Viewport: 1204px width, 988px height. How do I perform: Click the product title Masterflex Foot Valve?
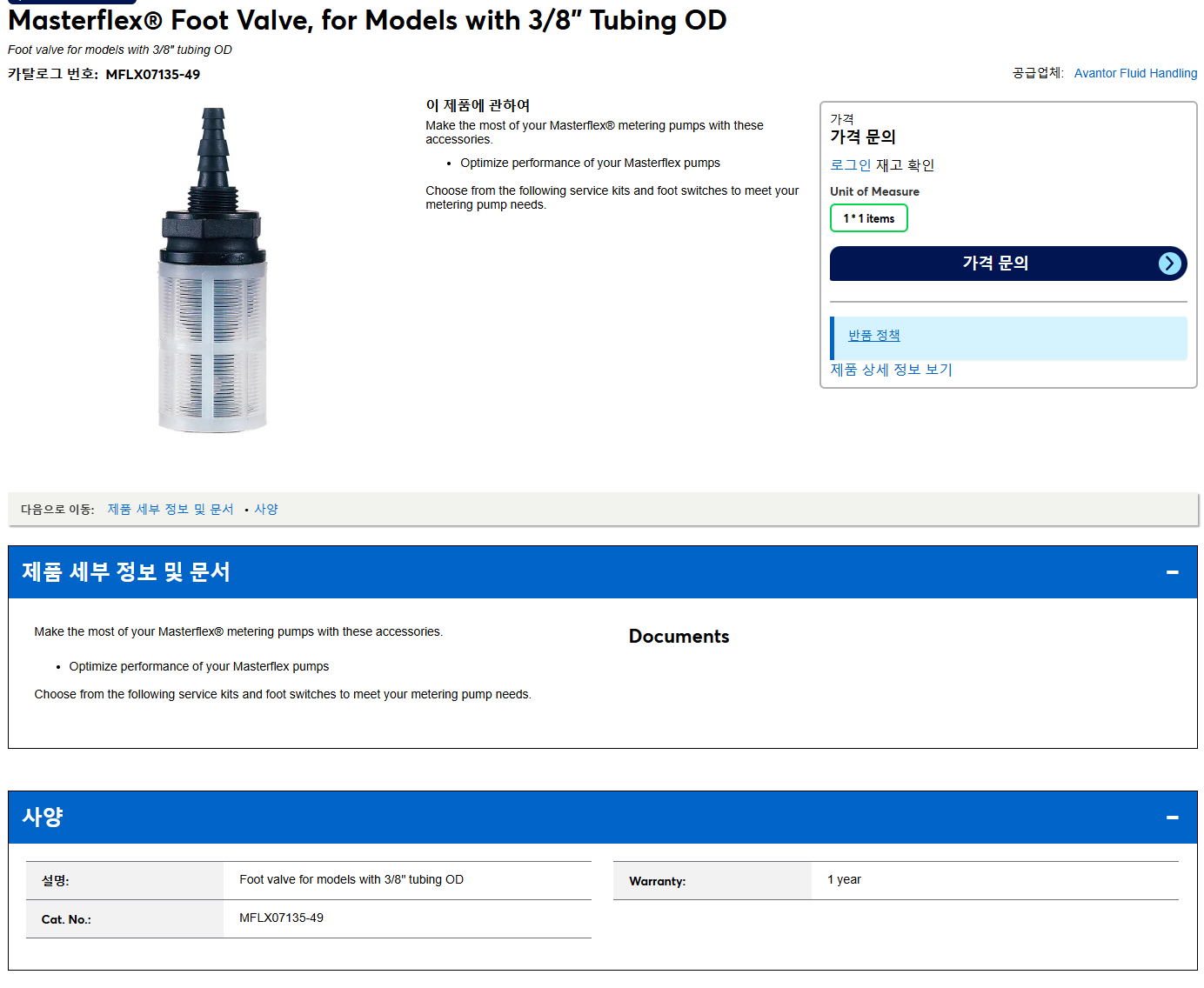(367, 20)
